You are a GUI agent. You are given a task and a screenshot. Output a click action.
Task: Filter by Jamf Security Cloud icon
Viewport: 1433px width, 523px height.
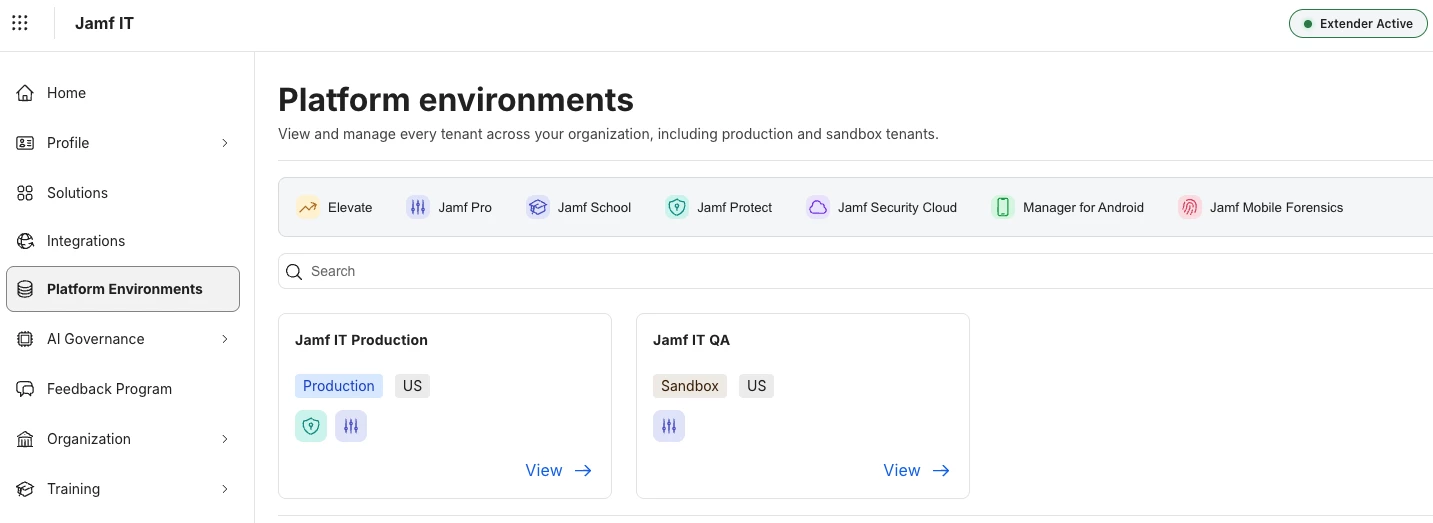coord(818,207)
